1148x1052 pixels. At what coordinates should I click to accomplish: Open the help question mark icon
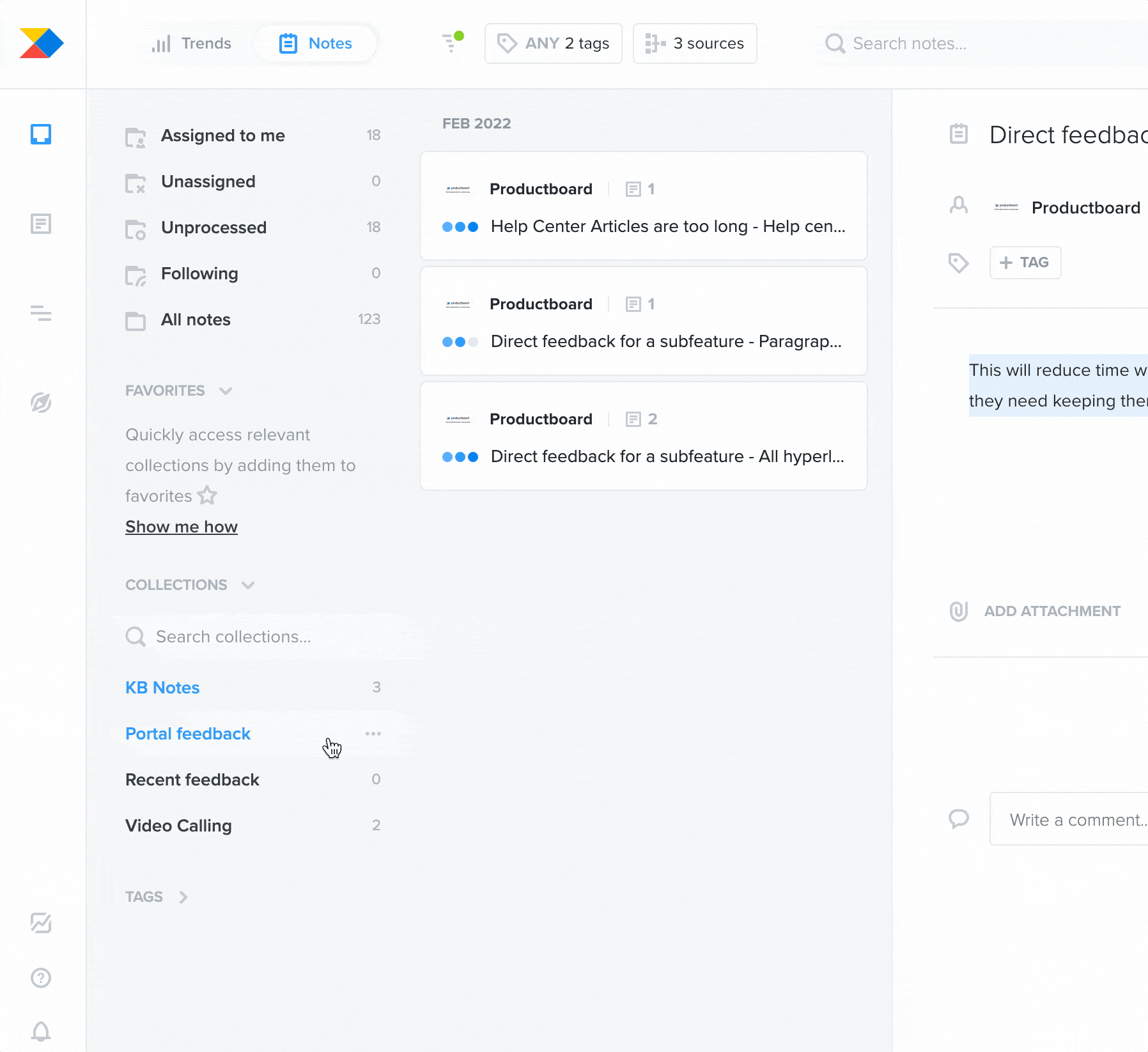click(x=41, y=978)
